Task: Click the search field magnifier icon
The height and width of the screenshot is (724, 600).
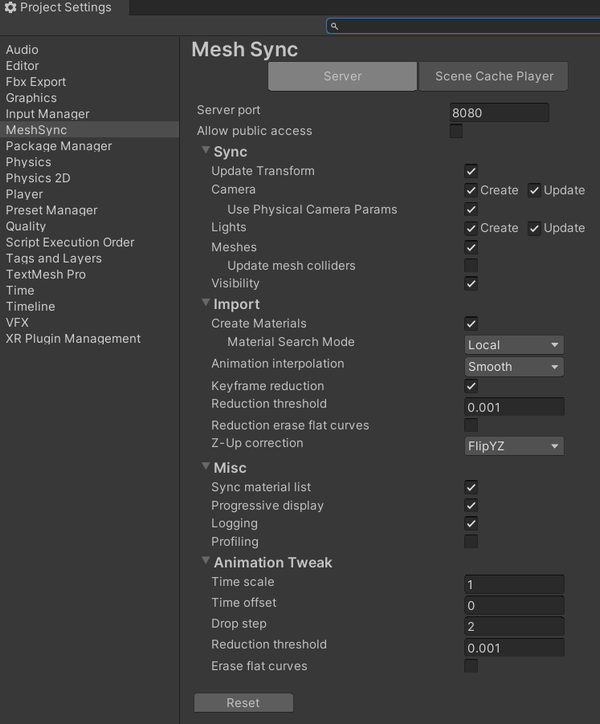Action: tap(334, 26)
